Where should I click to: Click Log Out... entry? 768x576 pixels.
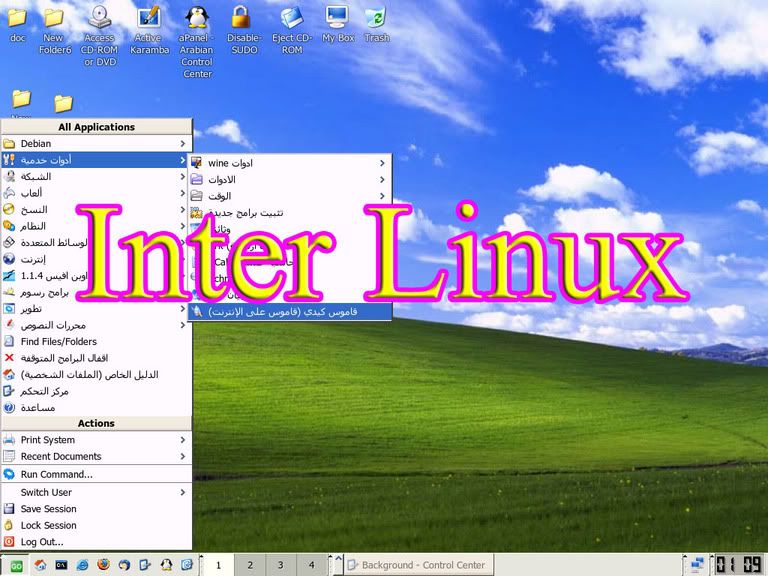96,542
